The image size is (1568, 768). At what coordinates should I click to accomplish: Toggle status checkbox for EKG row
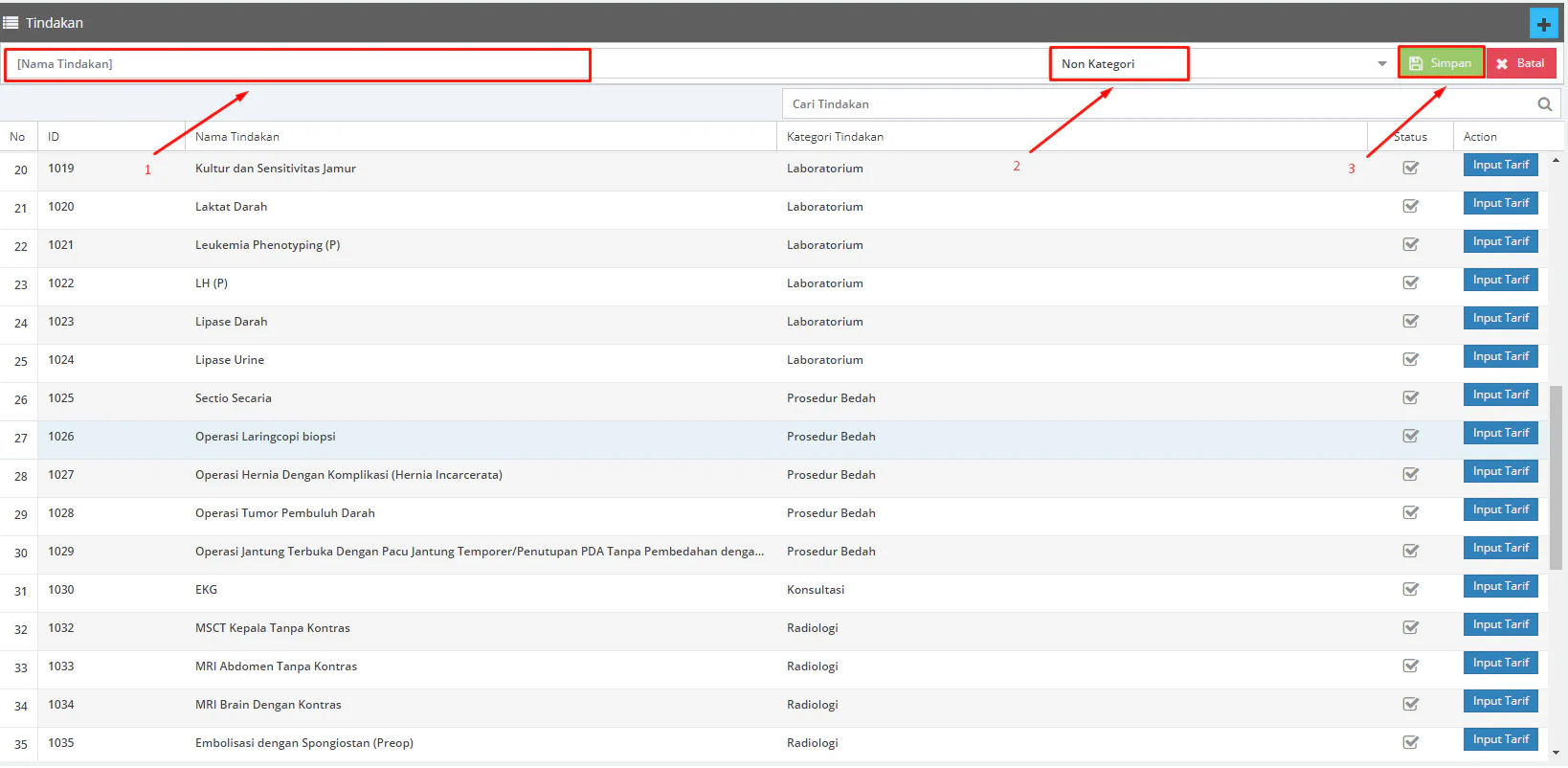coord(1410,590)
